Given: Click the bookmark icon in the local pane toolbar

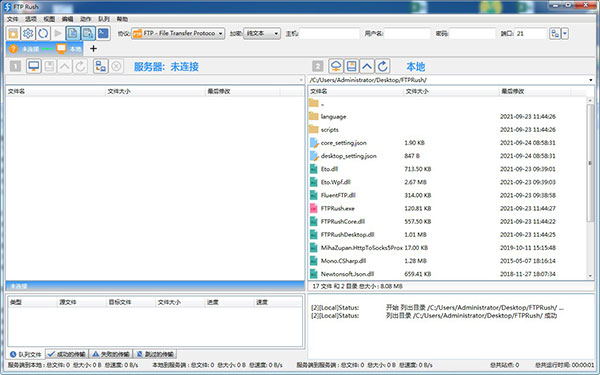Looking at the screenshot, I should [352, 66].
